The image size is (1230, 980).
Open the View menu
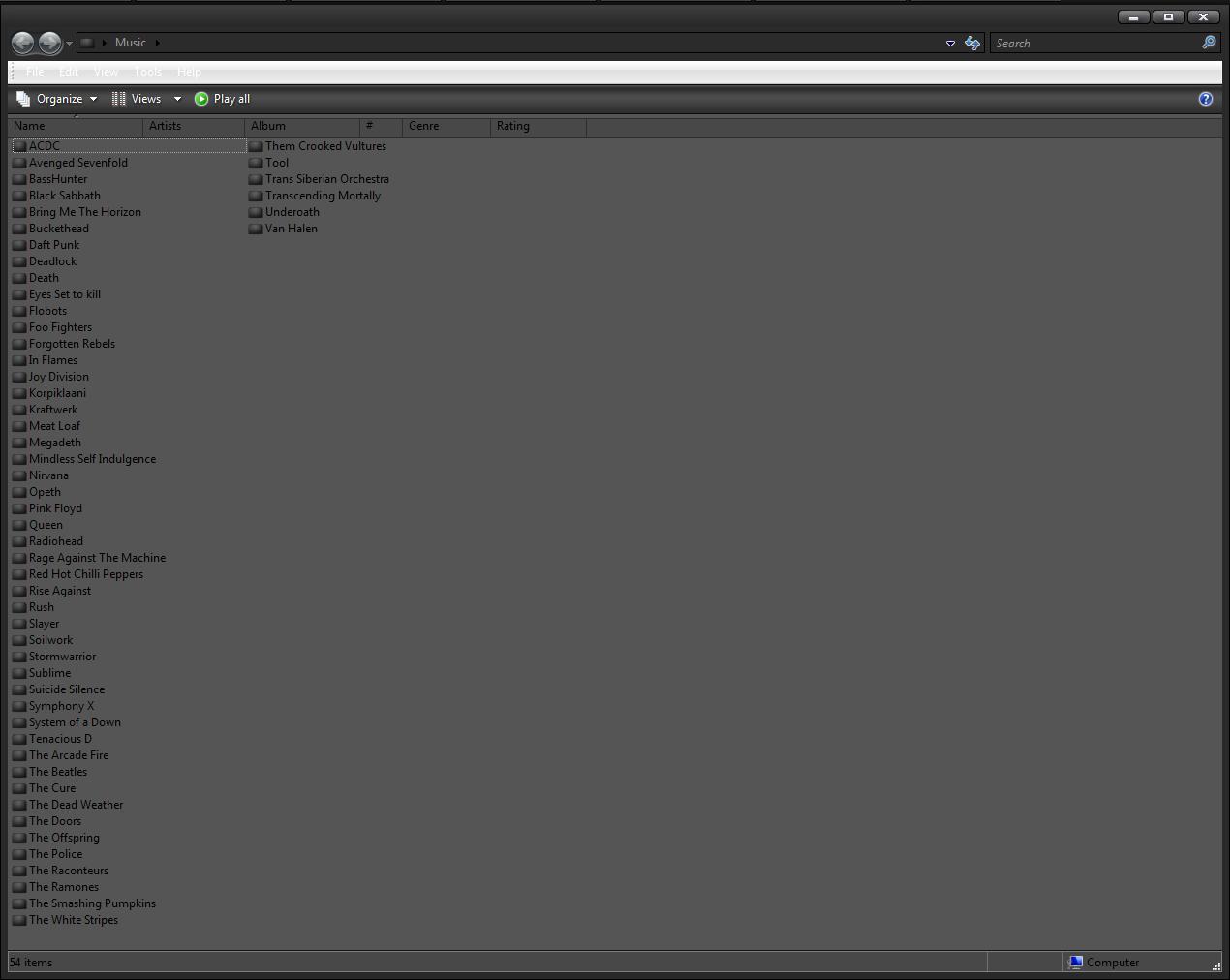click(106, 72)
